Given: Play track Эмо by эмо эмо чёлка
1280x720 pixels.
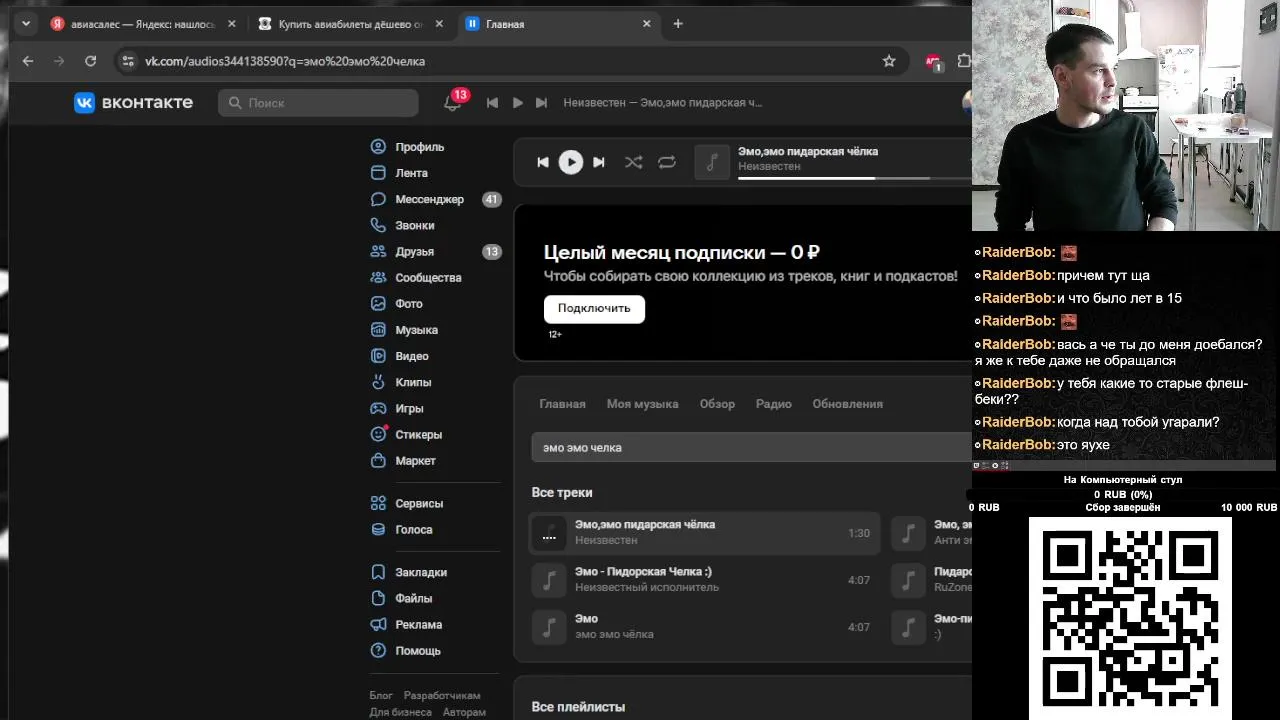Looking at the screenshot, I should click(704, 627).
